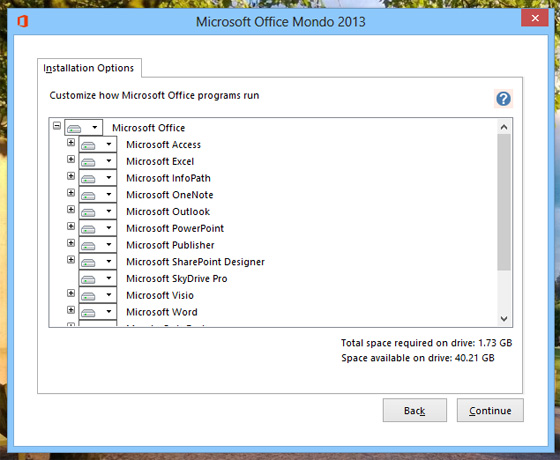Open dropdown arrow for Microsoft SkyDrive Pro
Viewport: 560px width, 460px height.
(109, 278)
